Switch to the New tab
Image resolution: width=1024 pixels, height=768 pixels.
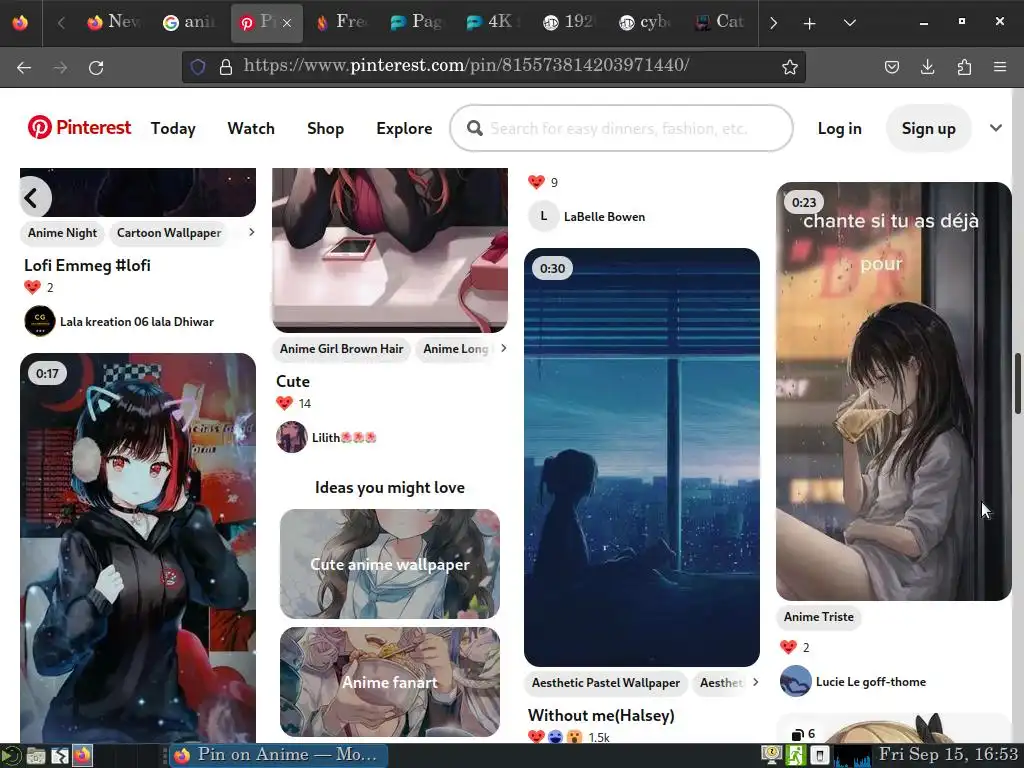(114, 23)
